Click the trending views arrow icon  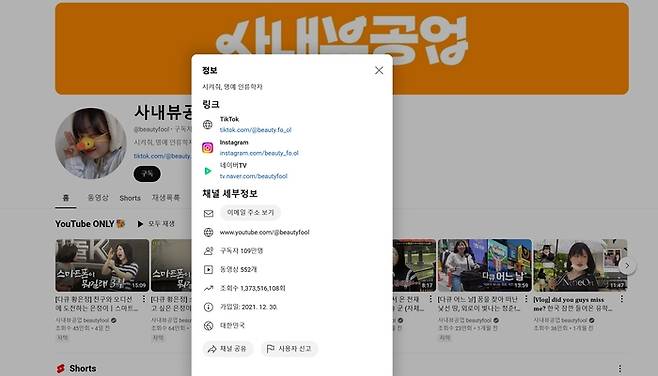coord(209,288)
